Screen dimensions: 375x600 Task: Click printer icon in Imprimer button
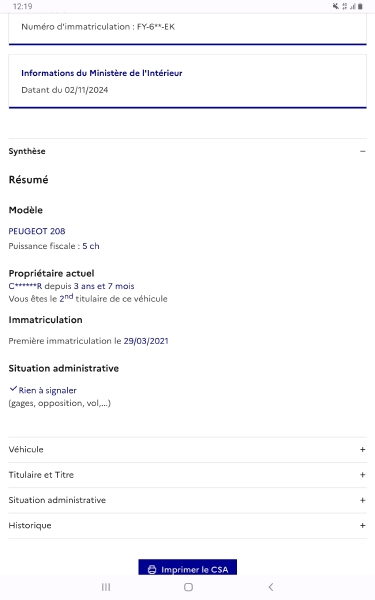click(152, 570)
